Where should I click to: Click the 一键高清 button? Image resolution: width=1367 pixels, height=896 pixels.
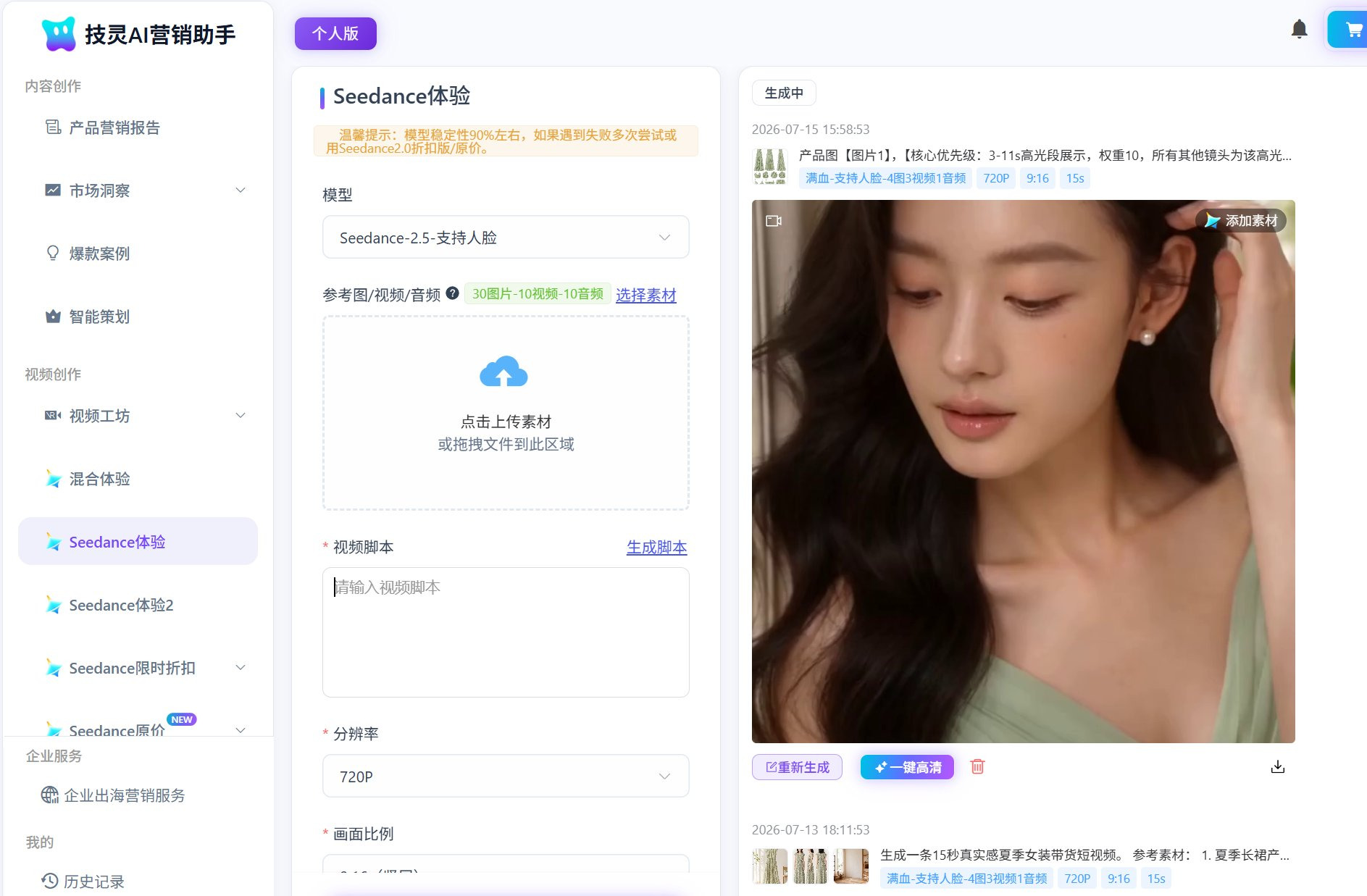[907, 767]
